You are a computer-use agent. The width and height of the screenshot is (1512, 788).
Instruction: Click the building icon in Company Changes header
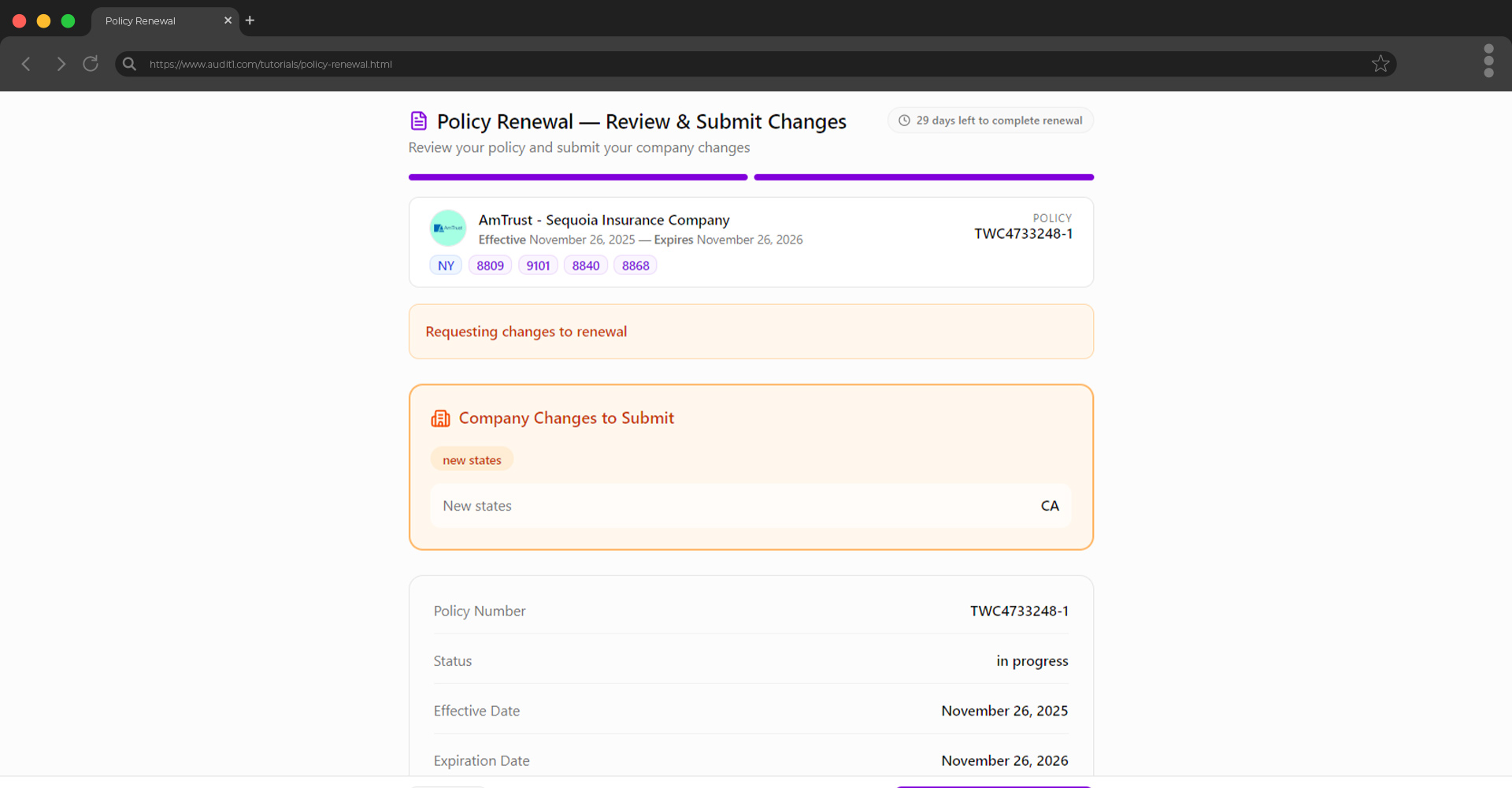coord(441,418)
